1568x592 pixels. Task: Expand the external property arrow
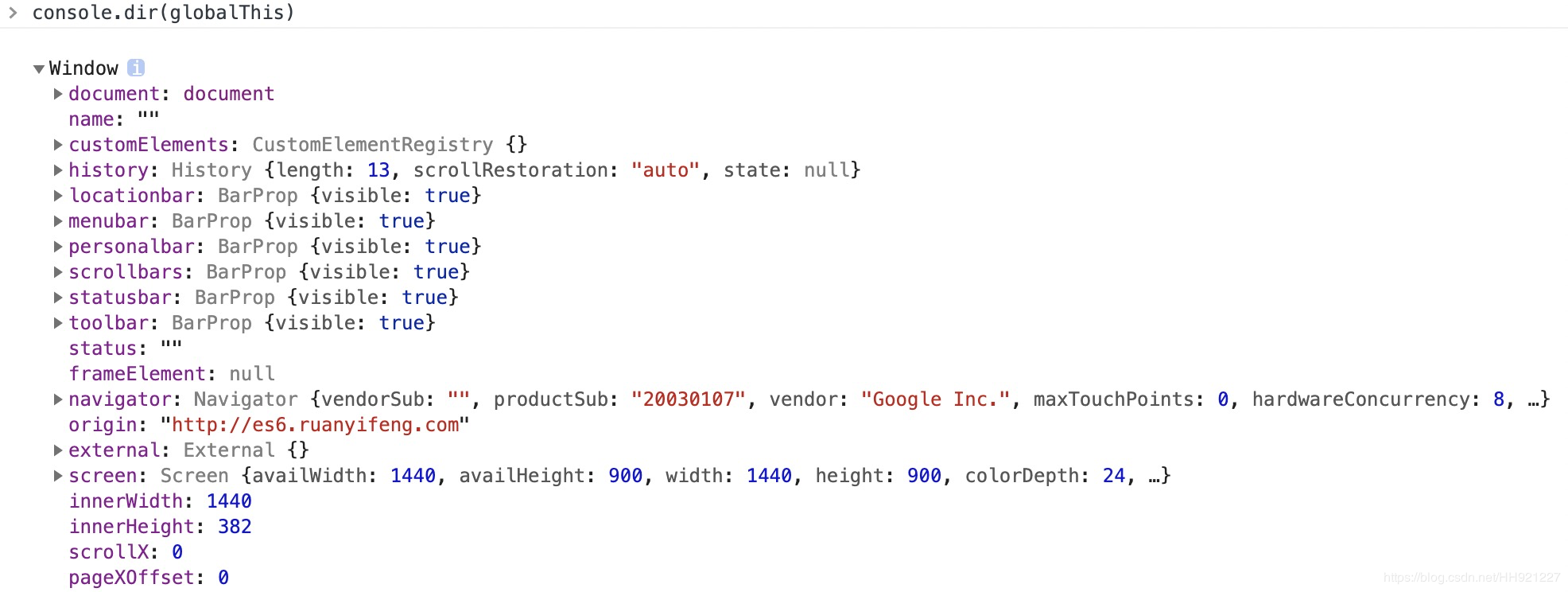click(58, 450)
